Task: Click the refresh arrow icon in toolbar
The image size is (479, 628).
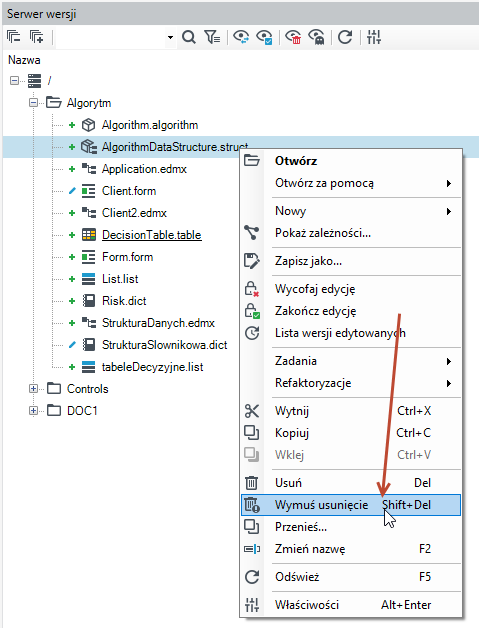Action: pos(345,37)
